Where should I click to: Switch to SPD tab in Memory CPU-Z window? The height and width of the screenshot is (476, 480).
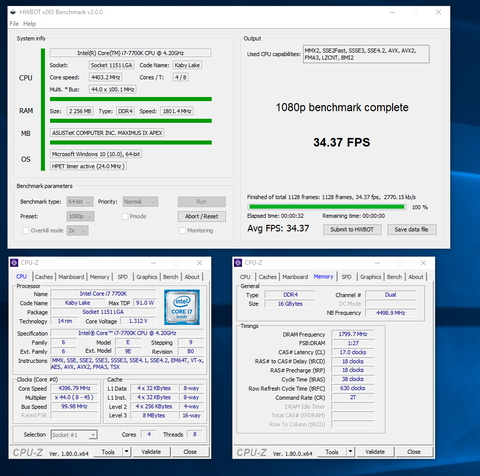click(x=346, y=277)
